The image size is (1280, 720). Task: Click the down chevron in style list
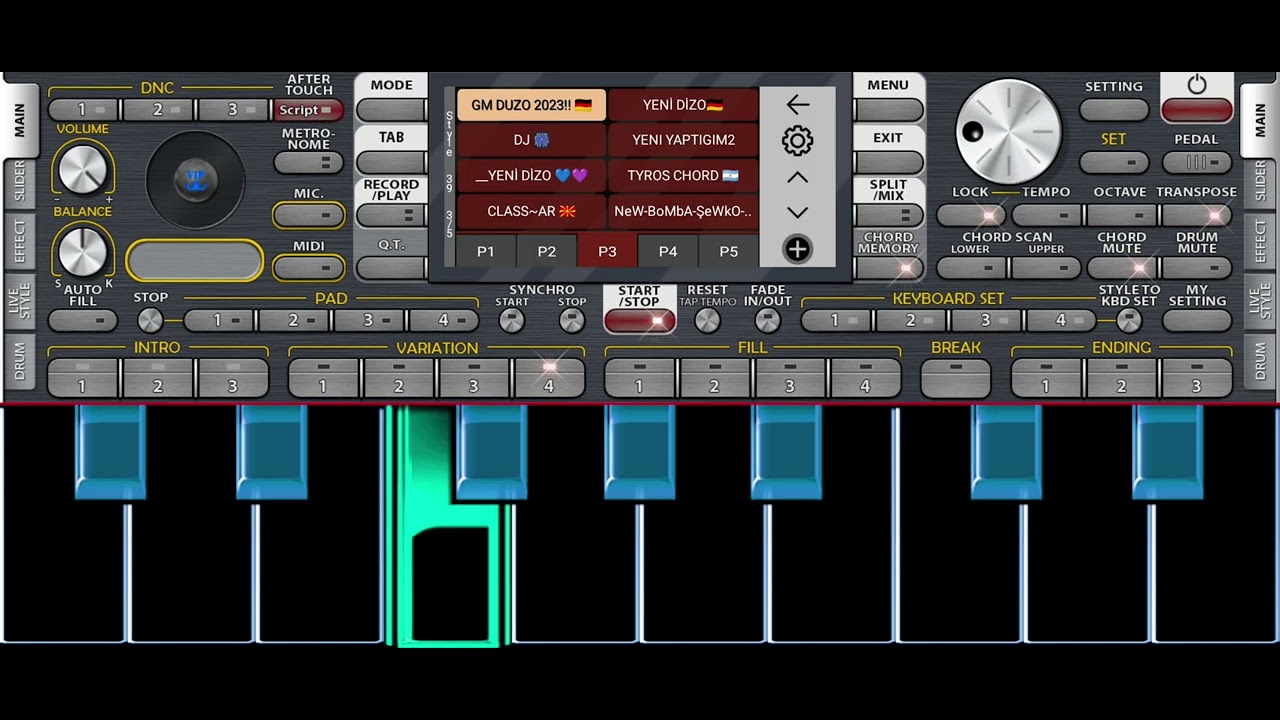pos(797,212)
